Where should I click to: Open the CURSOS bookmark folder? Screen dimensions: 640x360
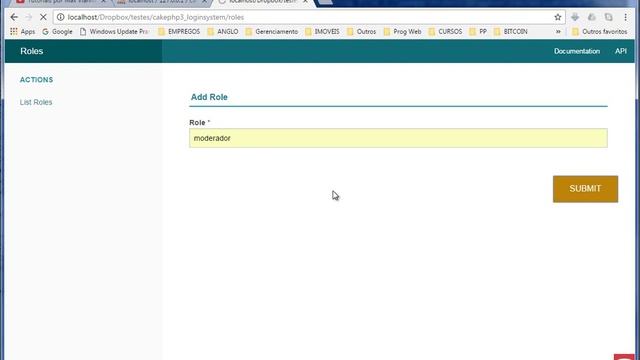[x=445, y=31]
